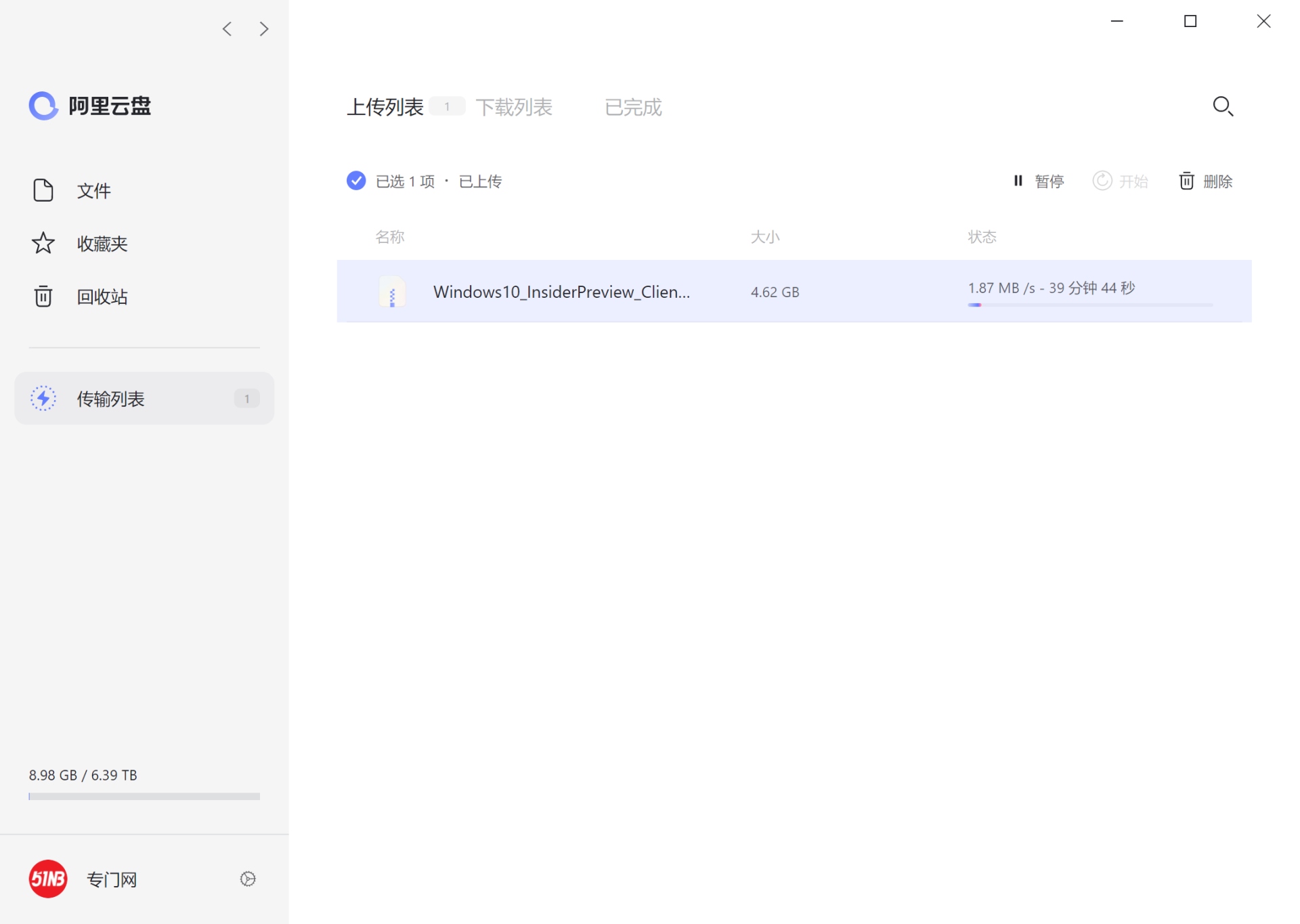Go to the 回收站 recycle bin
Image resolution: width=1300 pixels, height=924 pixels.
pos(102,296)
